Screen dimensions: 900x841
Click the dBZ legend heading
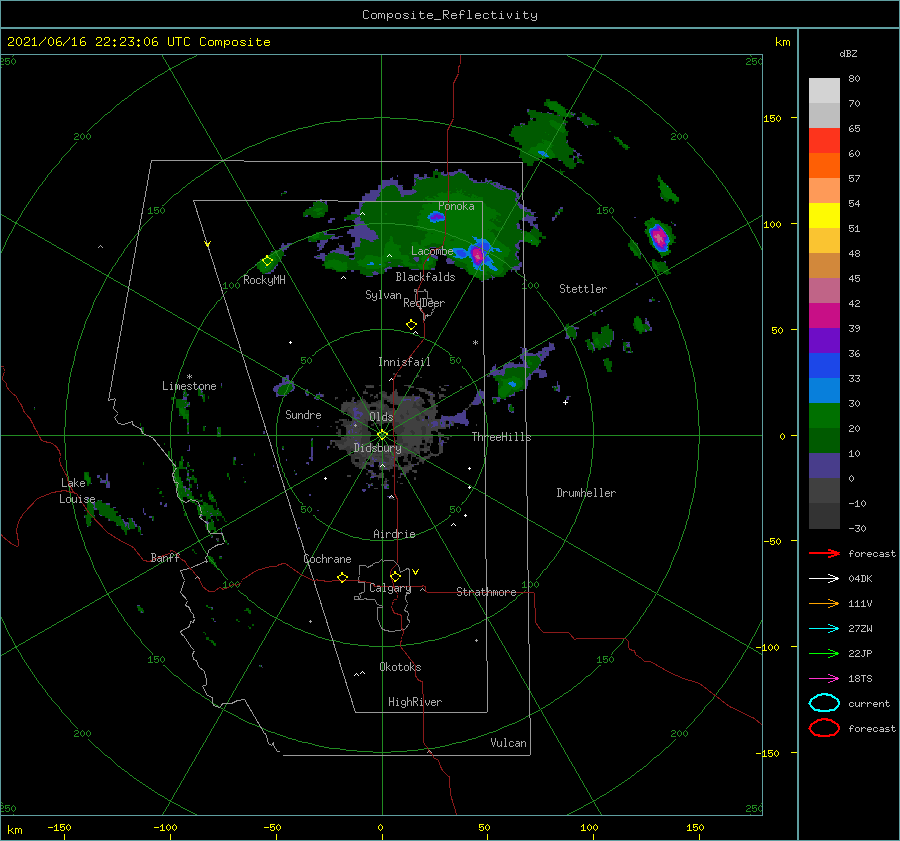[x=848, y=54]
